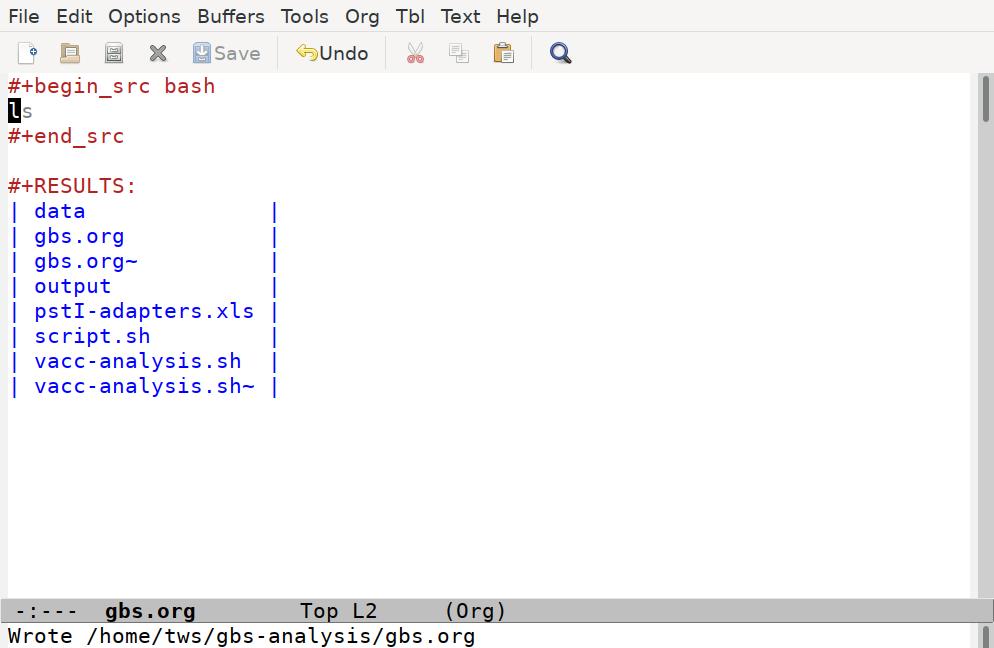The width and height of the screenshot is (994, 648).
Task: Click the 'script.sh' table cell
Action: 92,336
